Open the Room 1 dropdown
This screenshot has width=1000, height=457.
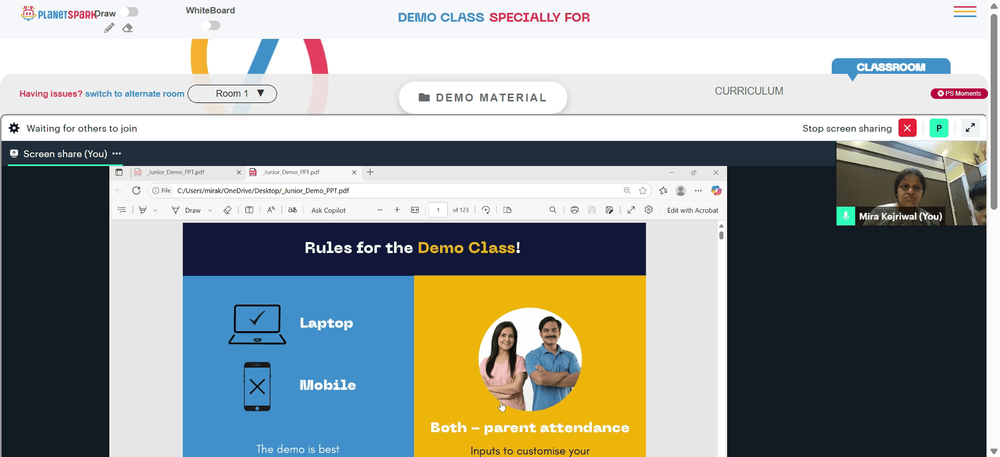232,94
